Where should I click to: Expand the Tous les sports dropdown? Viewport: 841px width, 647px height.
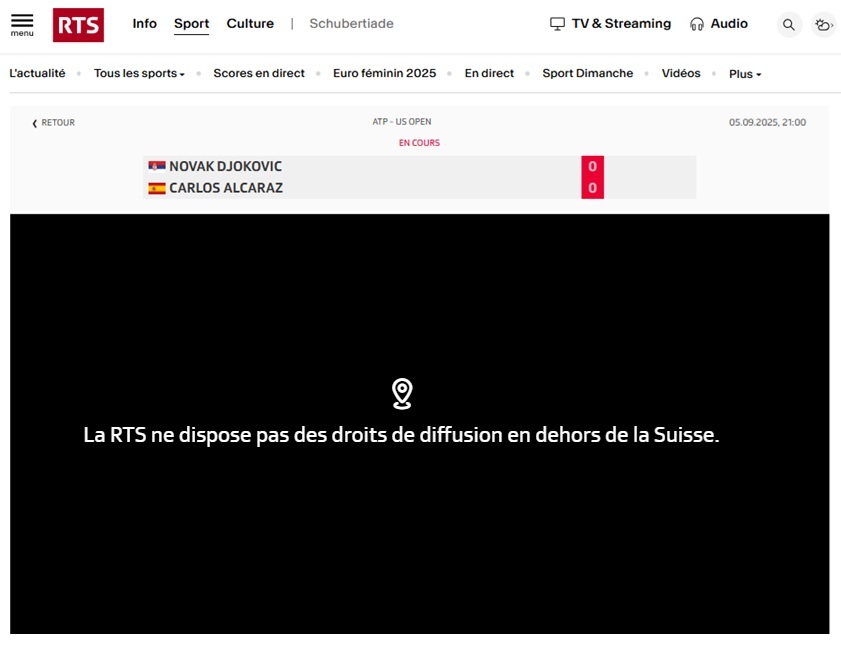(139, 73)
